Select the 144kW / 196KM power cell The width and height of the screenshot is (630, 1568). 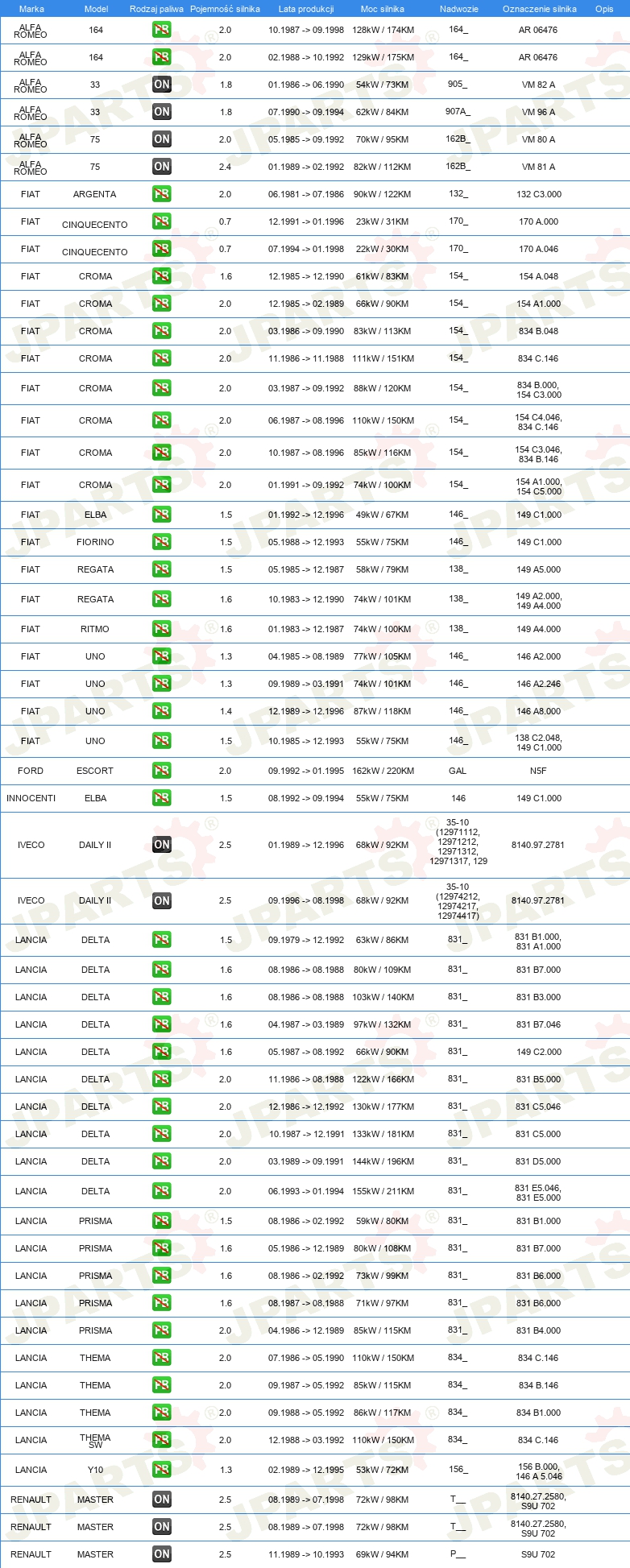[x=383, y=1161]
